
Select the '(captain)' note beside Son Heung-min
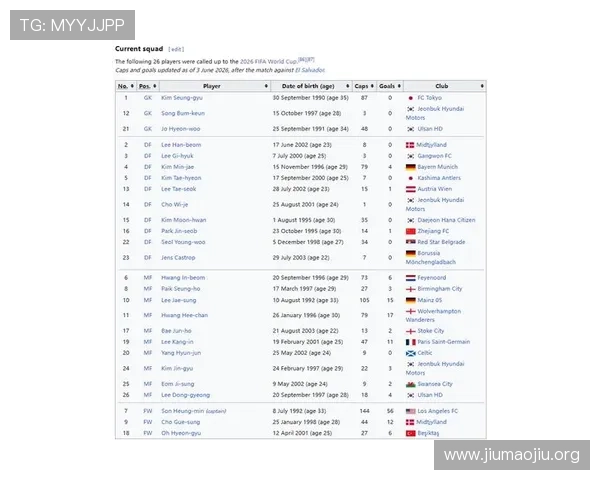coord(216,411)
